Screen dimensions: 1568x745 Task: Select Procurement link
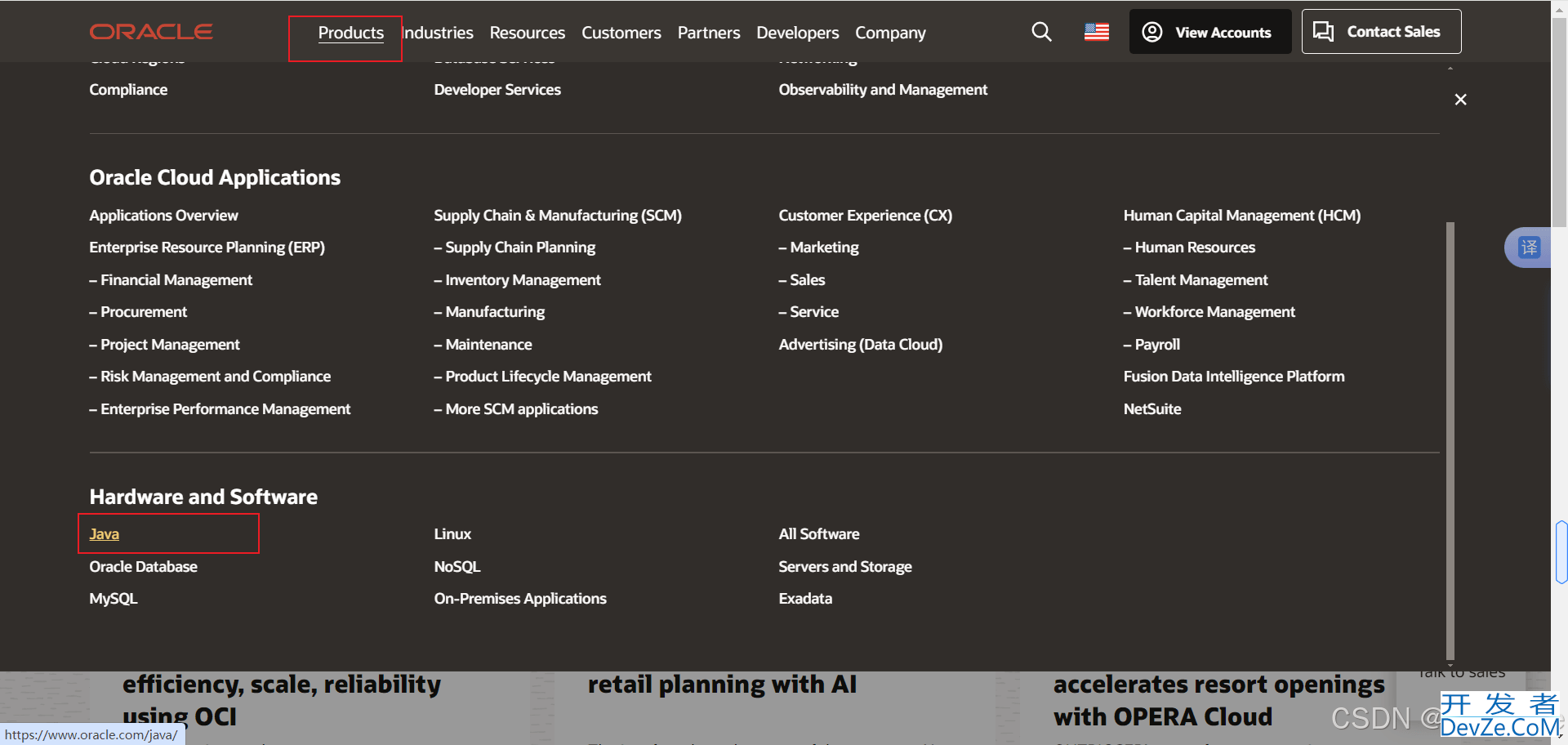pyautogui.click(x=138, y=312)
